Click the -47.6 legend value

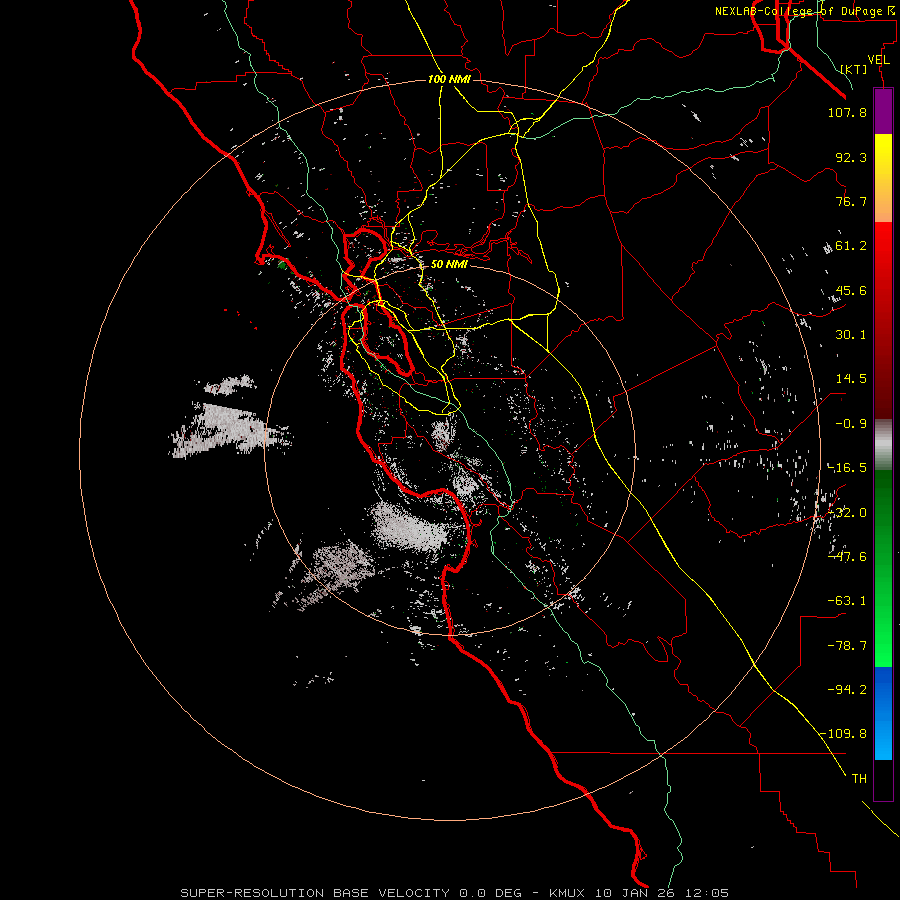[x=847, y=557]
